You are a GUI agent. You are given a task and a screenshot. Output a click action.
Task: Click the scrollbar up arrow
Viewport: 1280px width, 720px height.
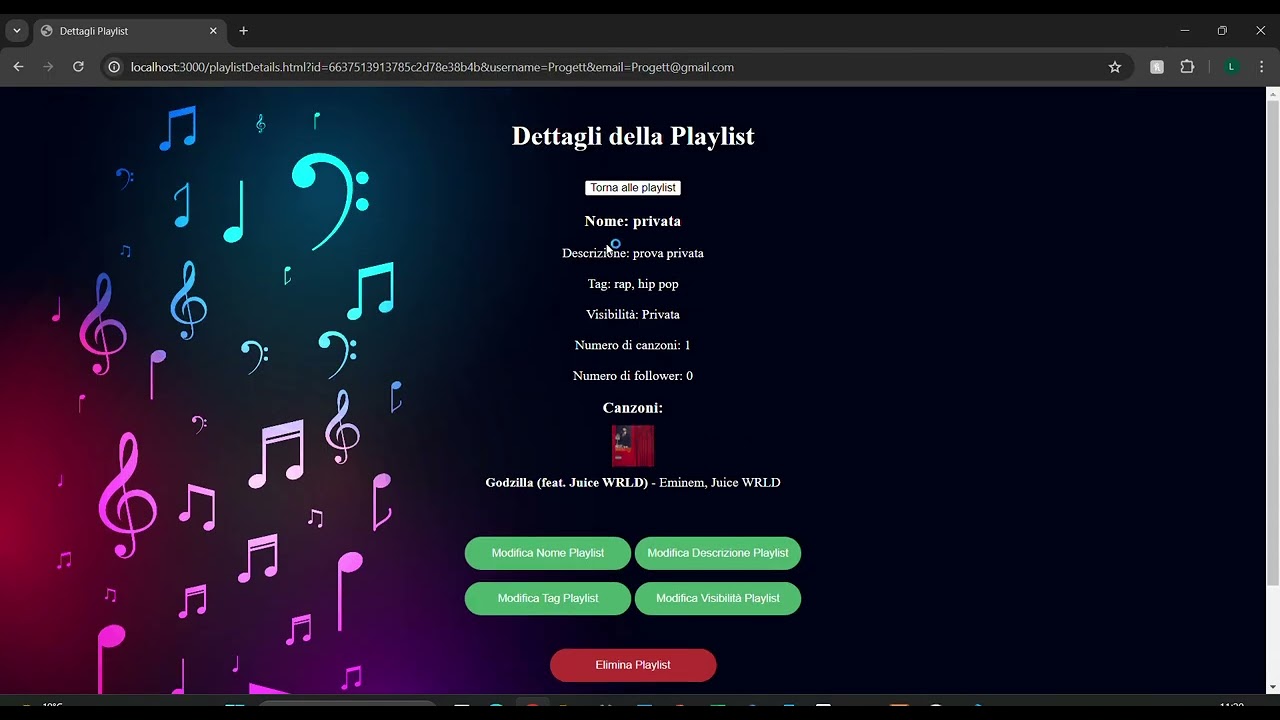point(1273,94)
